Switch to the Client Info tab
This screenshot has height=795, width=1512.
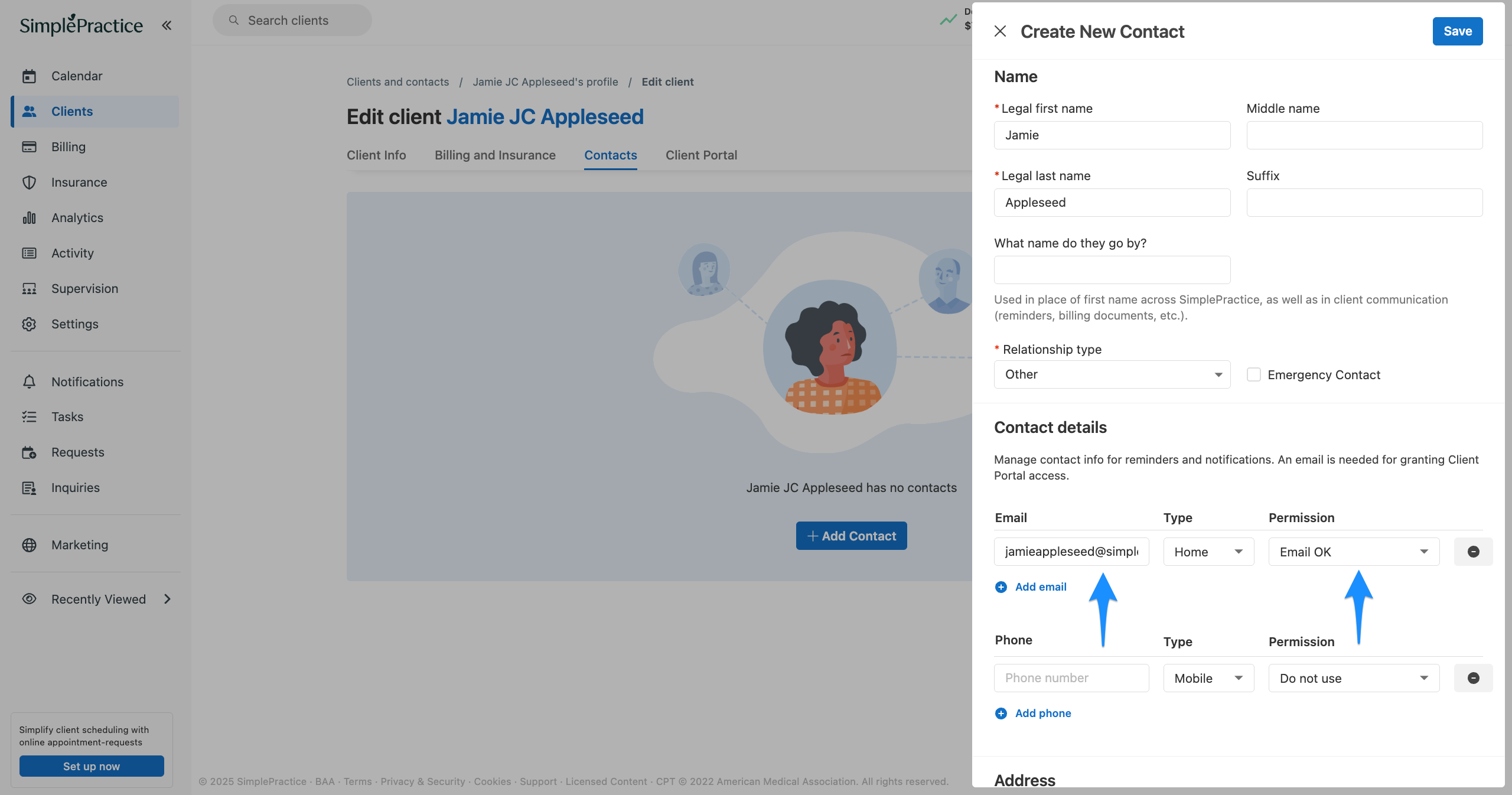click(x=376, y=155)
